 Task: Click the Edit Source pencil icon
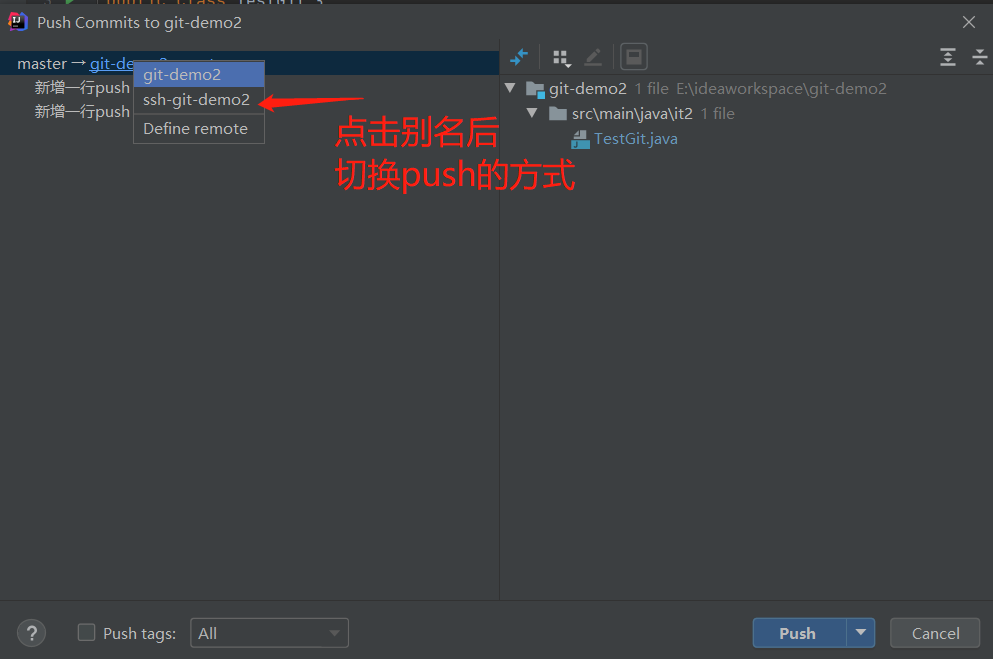click(593, 58)
